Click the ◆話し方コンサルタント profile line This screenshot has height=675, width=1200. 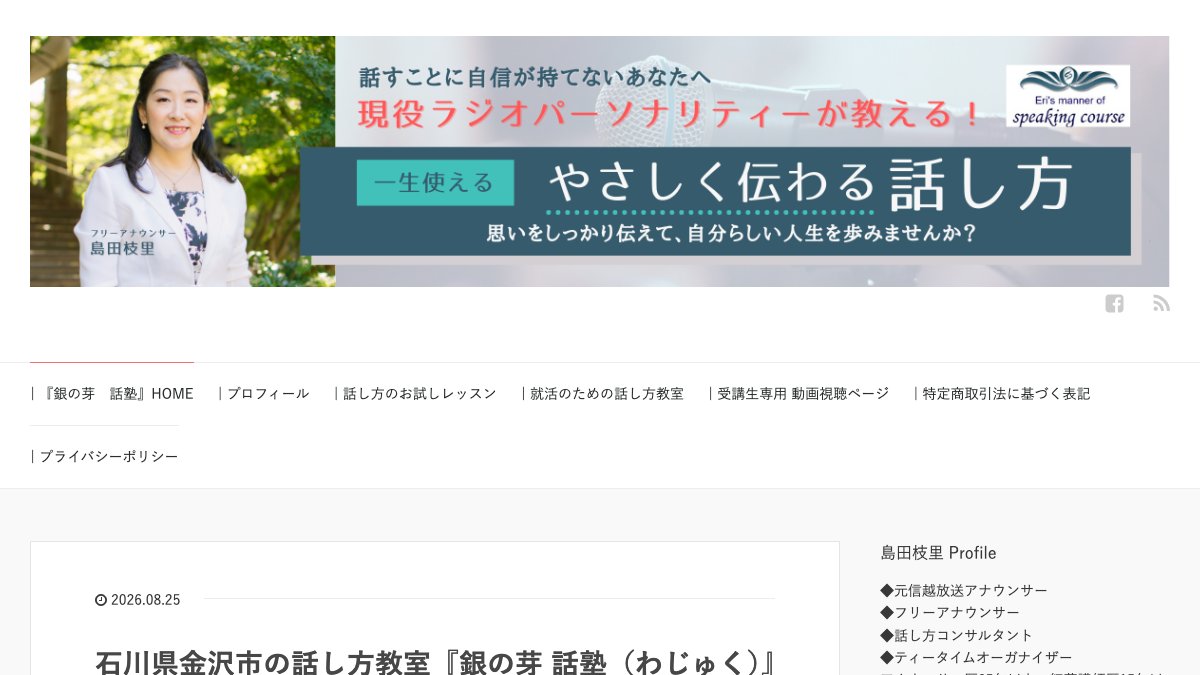(957, 635)
